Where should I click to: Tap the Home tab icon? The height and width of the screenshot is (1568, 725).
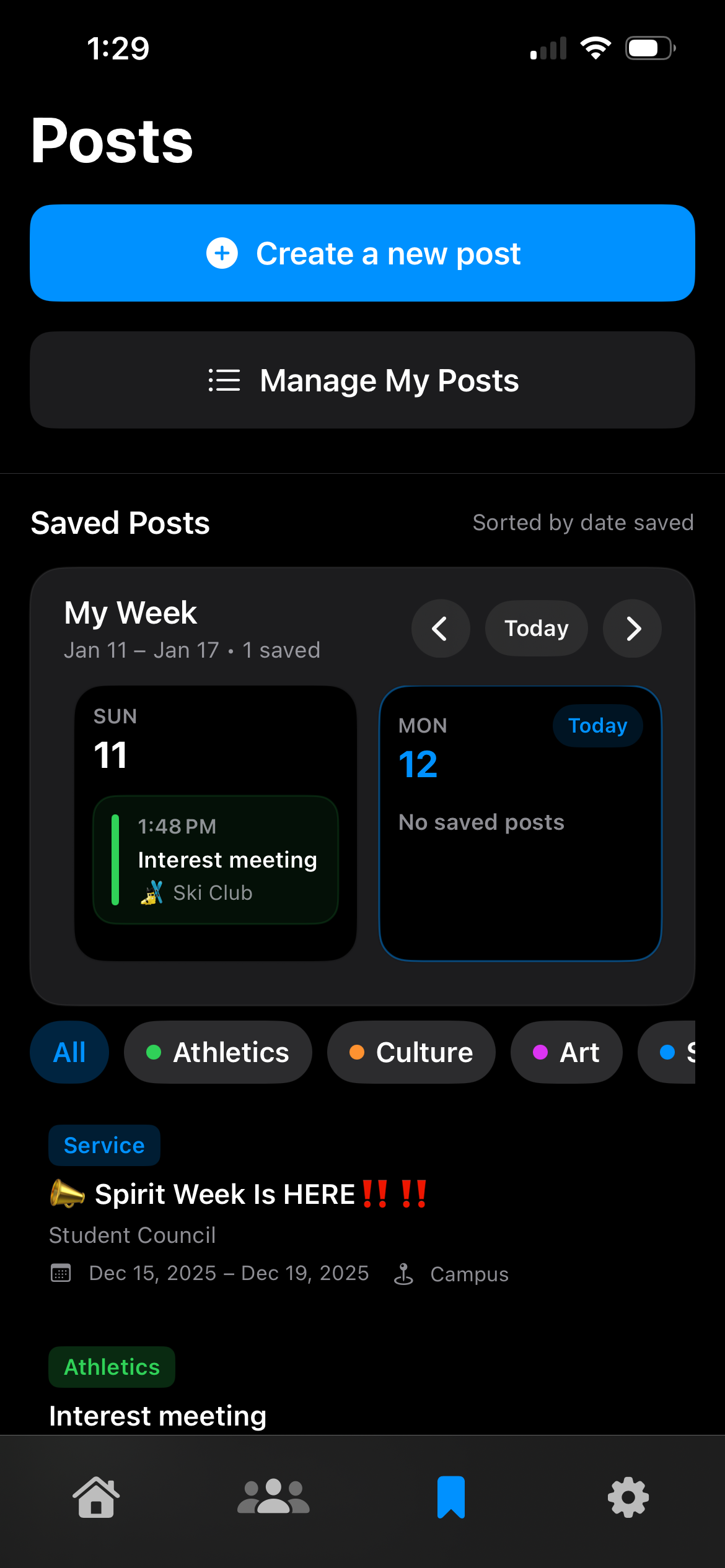96,1497
